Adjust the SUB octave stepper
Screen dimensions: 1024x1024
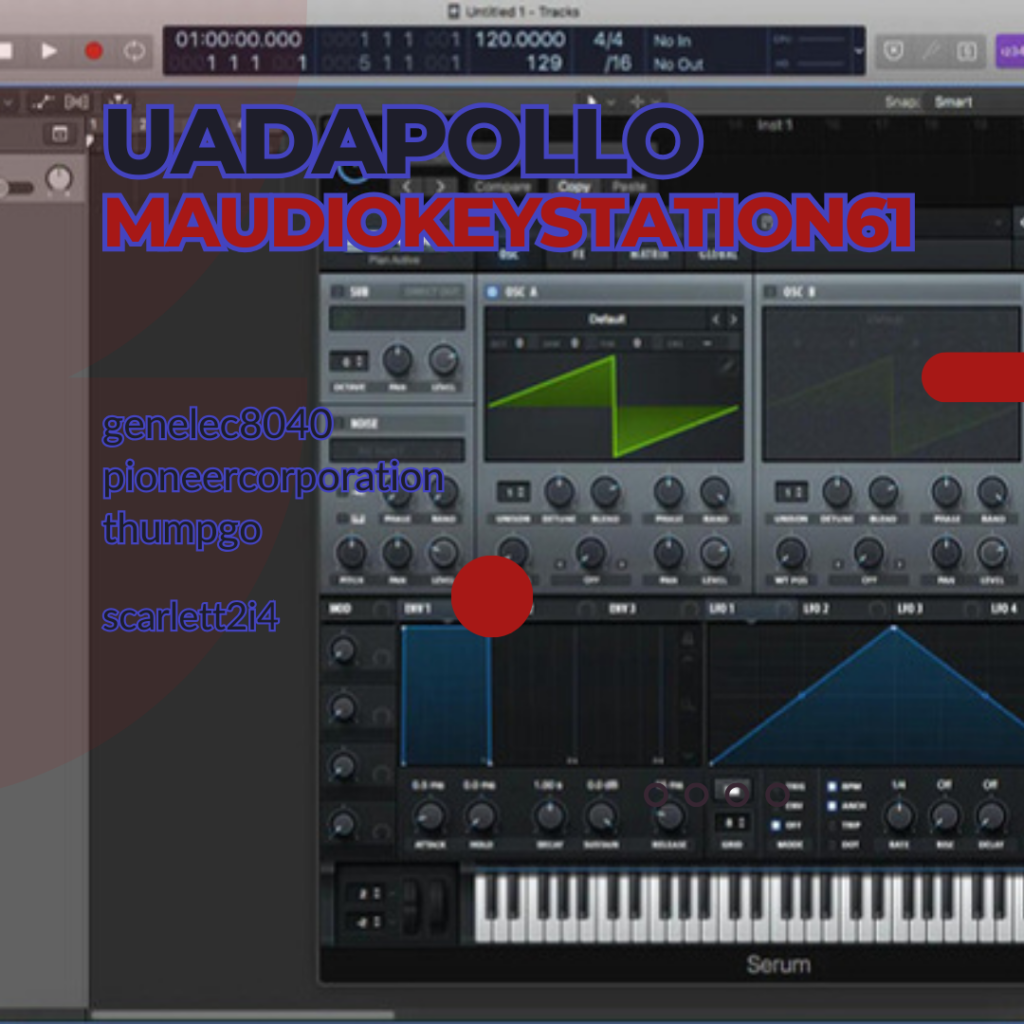(x=349, y=361)
